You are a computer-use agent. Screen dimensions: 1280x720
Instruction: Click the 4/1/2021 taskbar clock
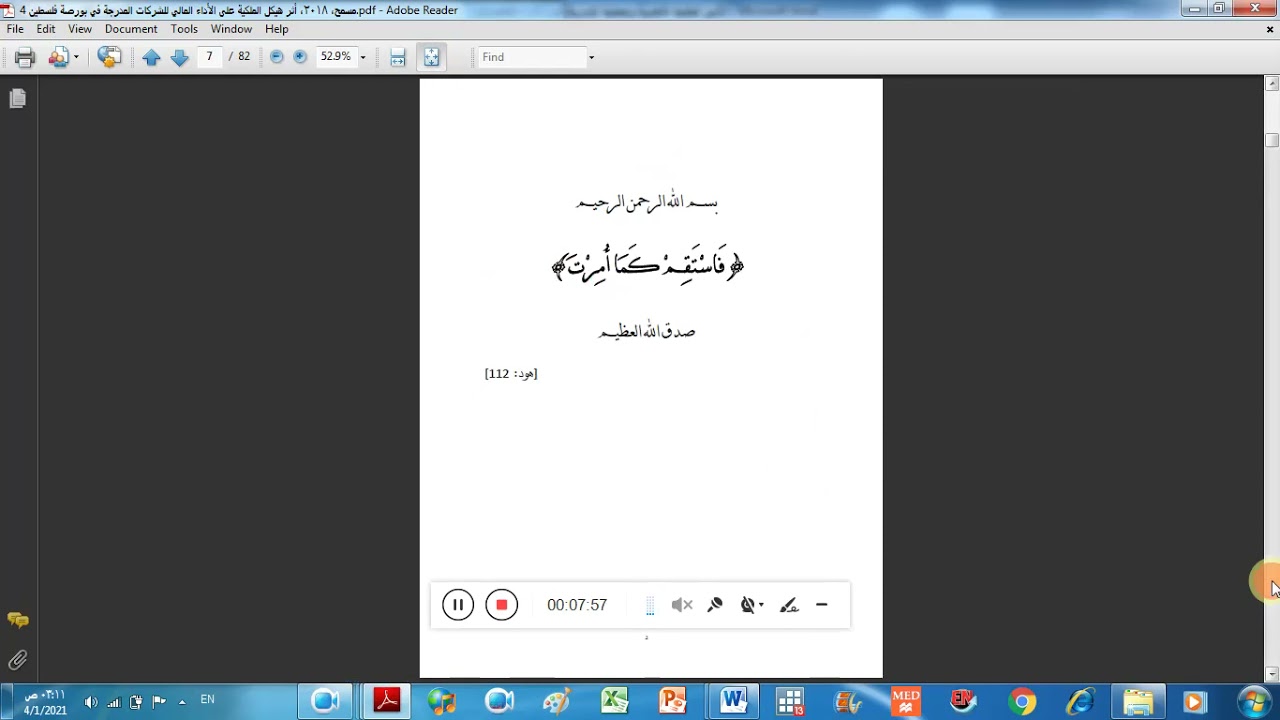(x=45, y=702)
